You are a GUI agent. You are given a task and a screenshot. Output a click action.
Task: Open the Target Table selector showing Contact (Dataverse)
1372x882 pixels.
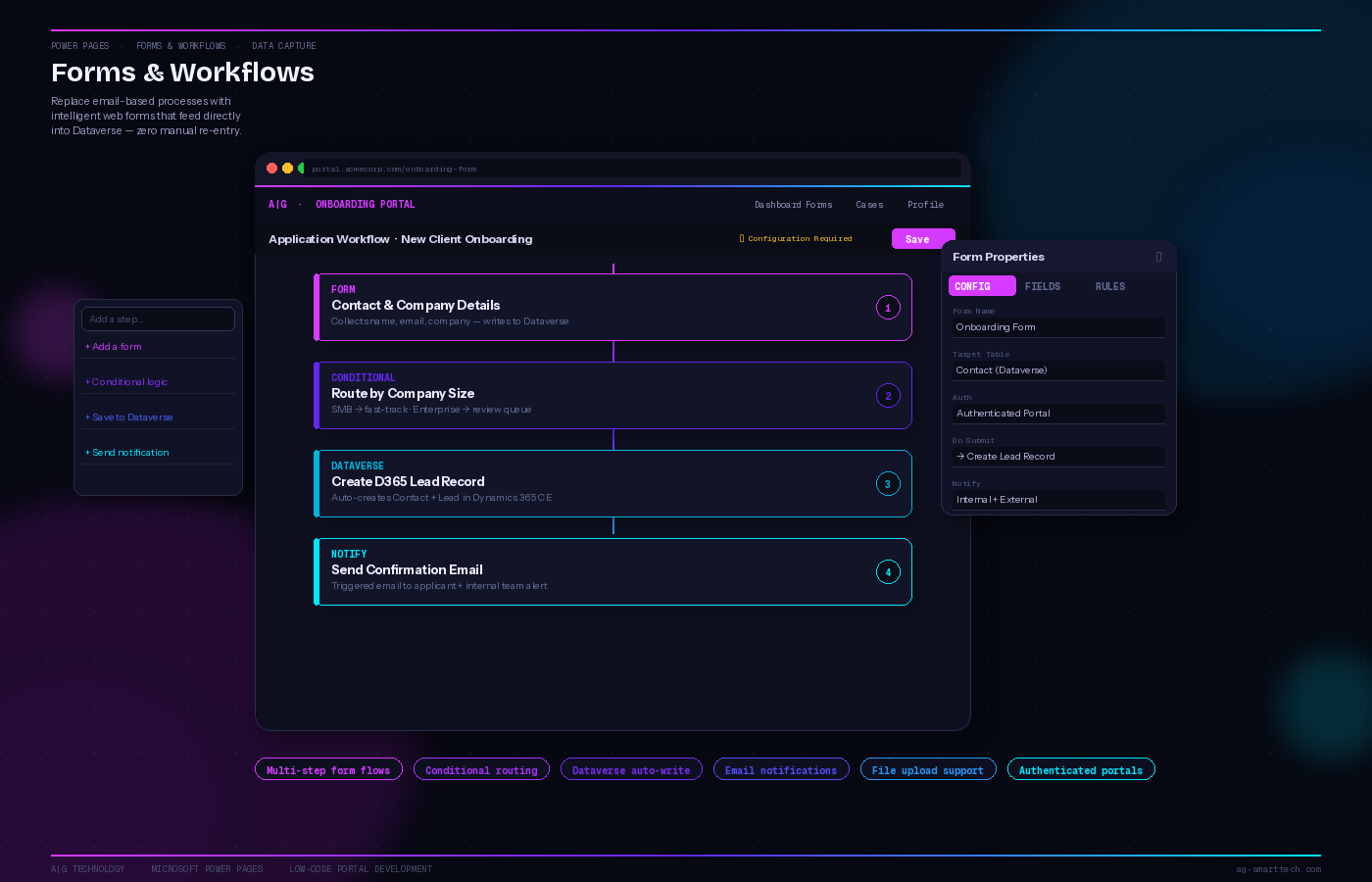point(1058,369)
